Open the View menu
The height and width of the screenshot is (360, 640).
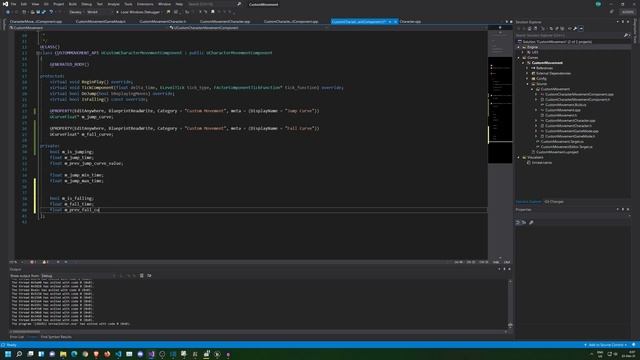(35, 4)
